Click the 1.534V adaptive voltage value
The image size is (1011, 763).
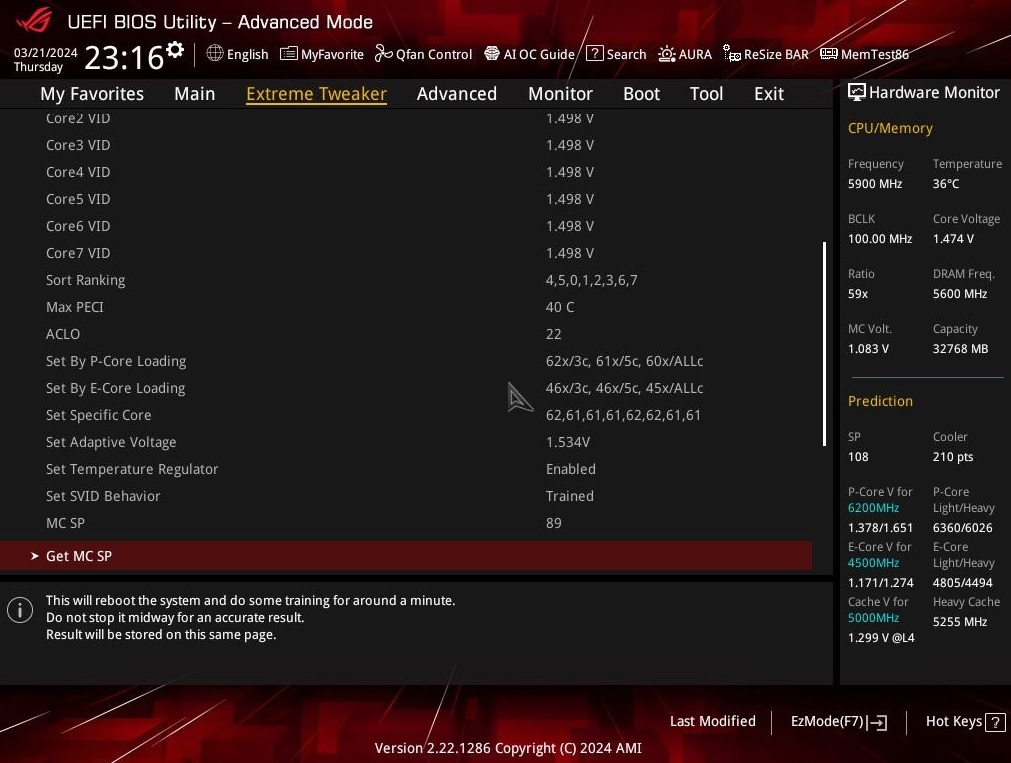coord(568,442)
